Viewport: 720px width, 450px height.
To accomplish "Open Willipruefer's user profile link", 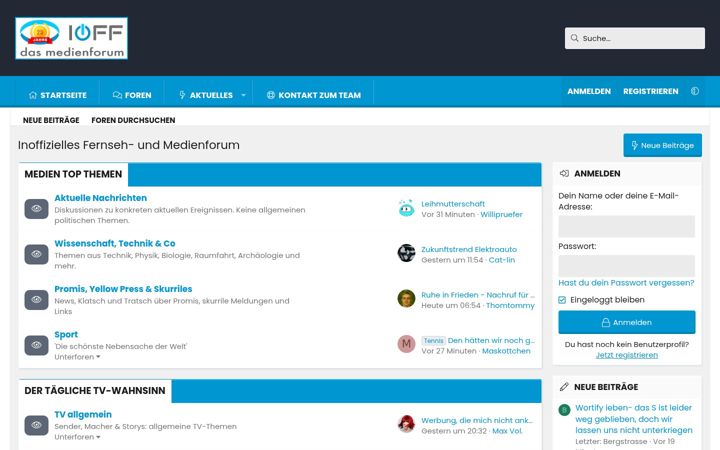I will (501, 214).
